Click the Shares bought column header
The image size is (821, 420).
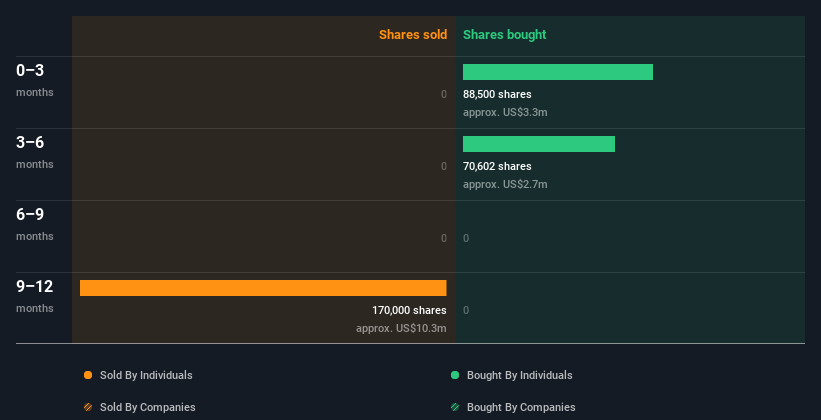tap(504, 35)
